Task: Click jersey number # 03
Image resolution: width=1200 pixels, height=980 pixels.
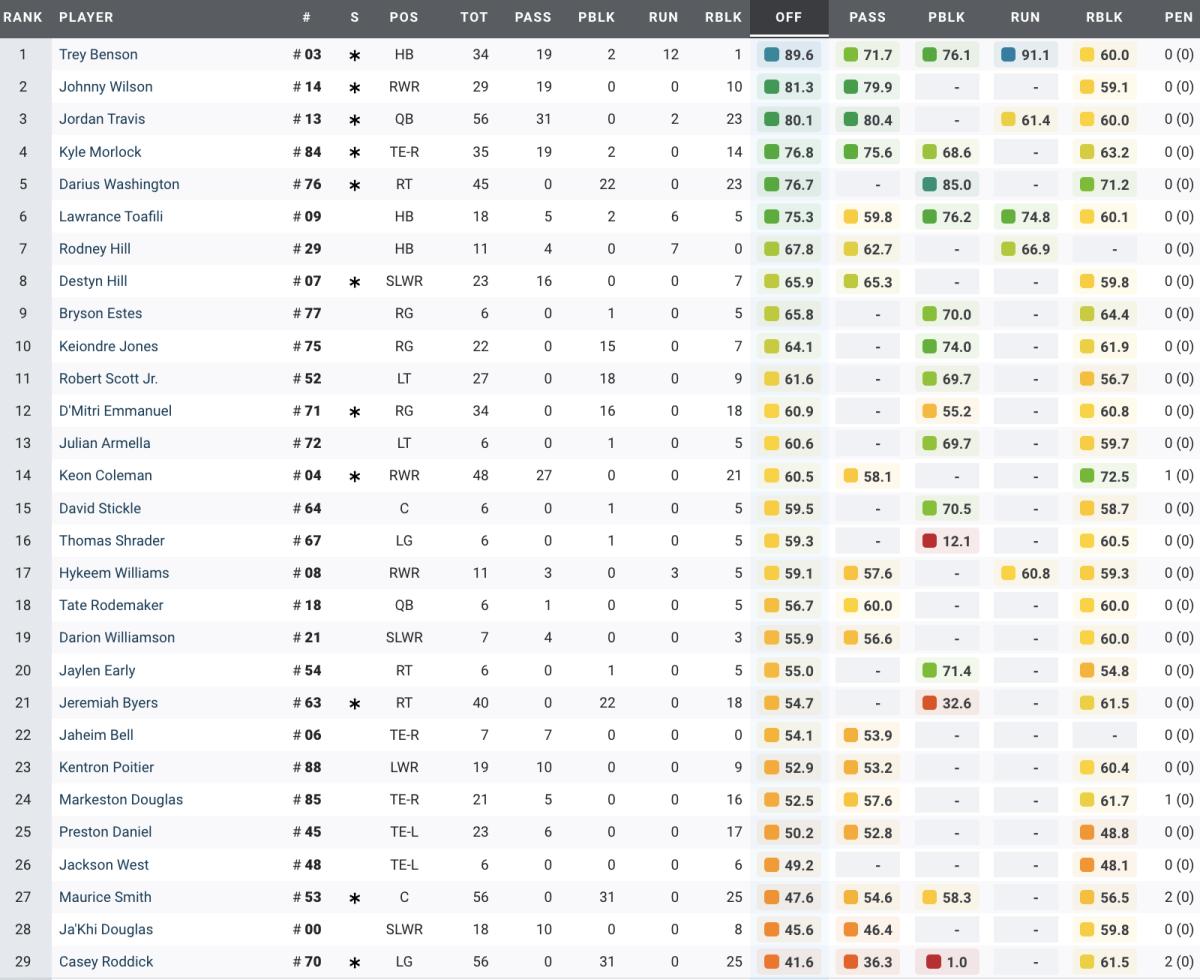Action: click(x=307, y=54)
